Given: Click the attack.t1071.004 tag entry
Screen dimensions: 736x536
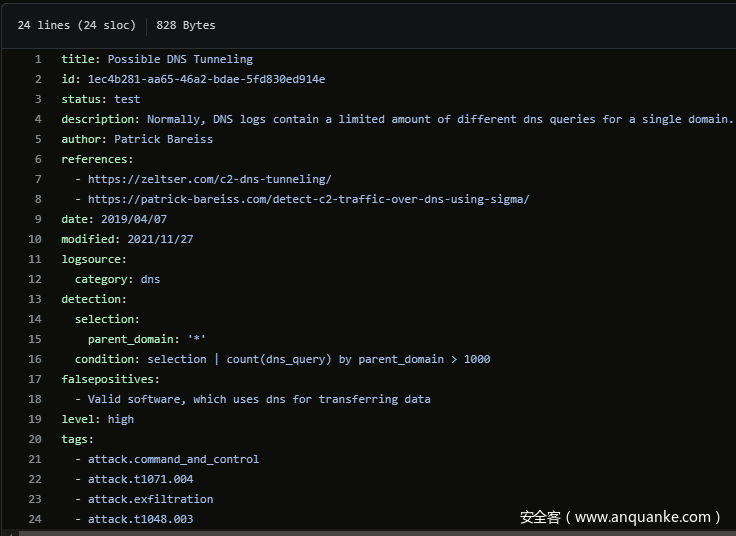Looking at the screenshot, I should pos(140,479).
